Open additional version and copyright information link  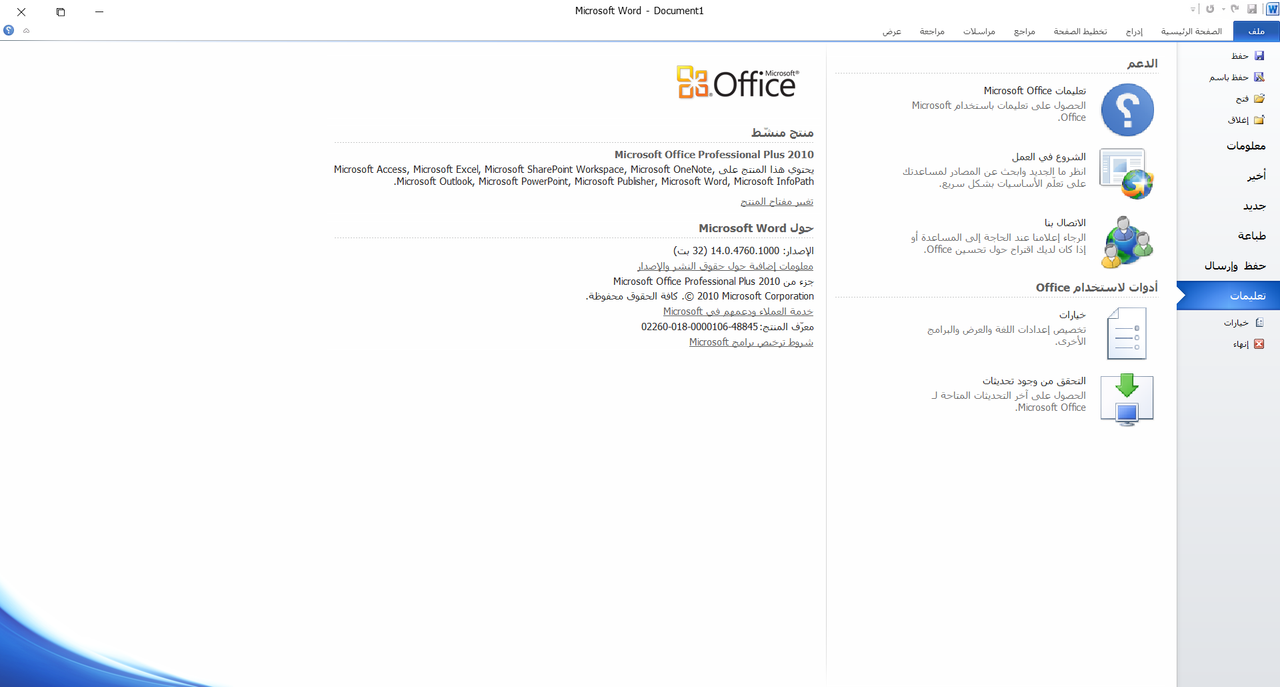(x=726, y=266)
